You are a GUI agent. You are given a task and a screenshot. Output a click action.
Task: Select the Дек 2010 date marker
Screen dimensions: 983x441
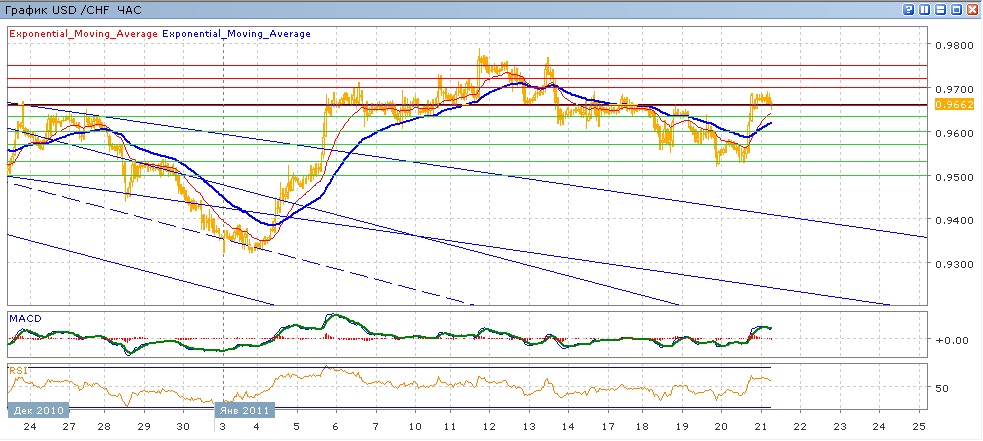[x=38, y=409]
